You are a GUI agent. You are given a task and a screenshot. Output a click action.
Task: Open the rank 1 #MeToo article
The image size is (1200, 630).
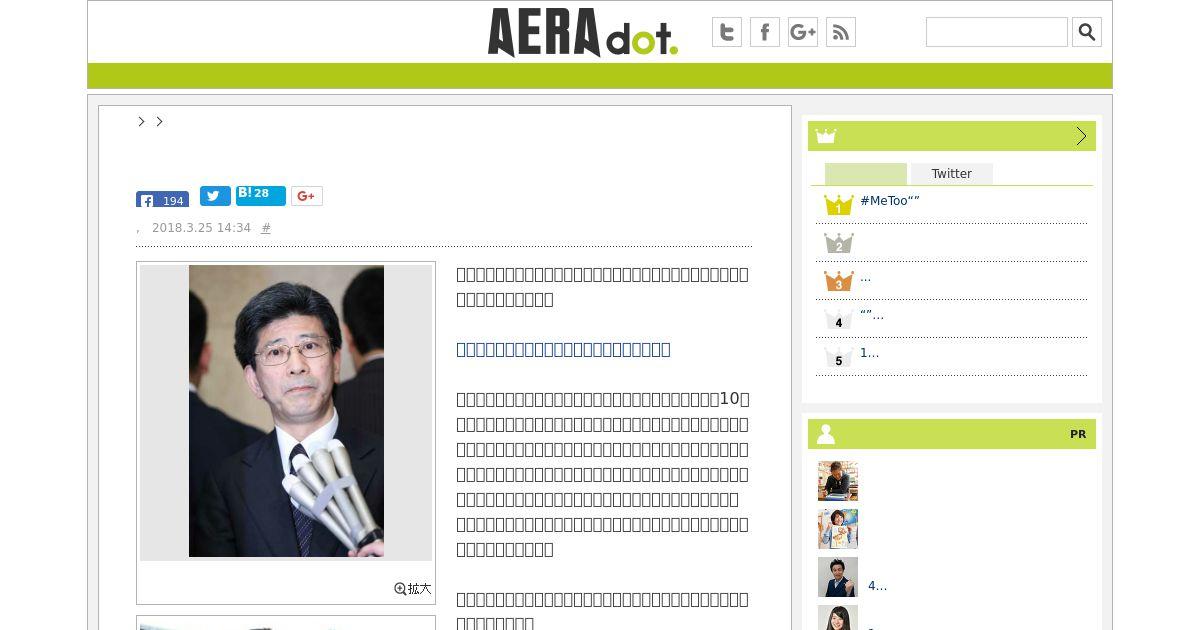(890, 201)
